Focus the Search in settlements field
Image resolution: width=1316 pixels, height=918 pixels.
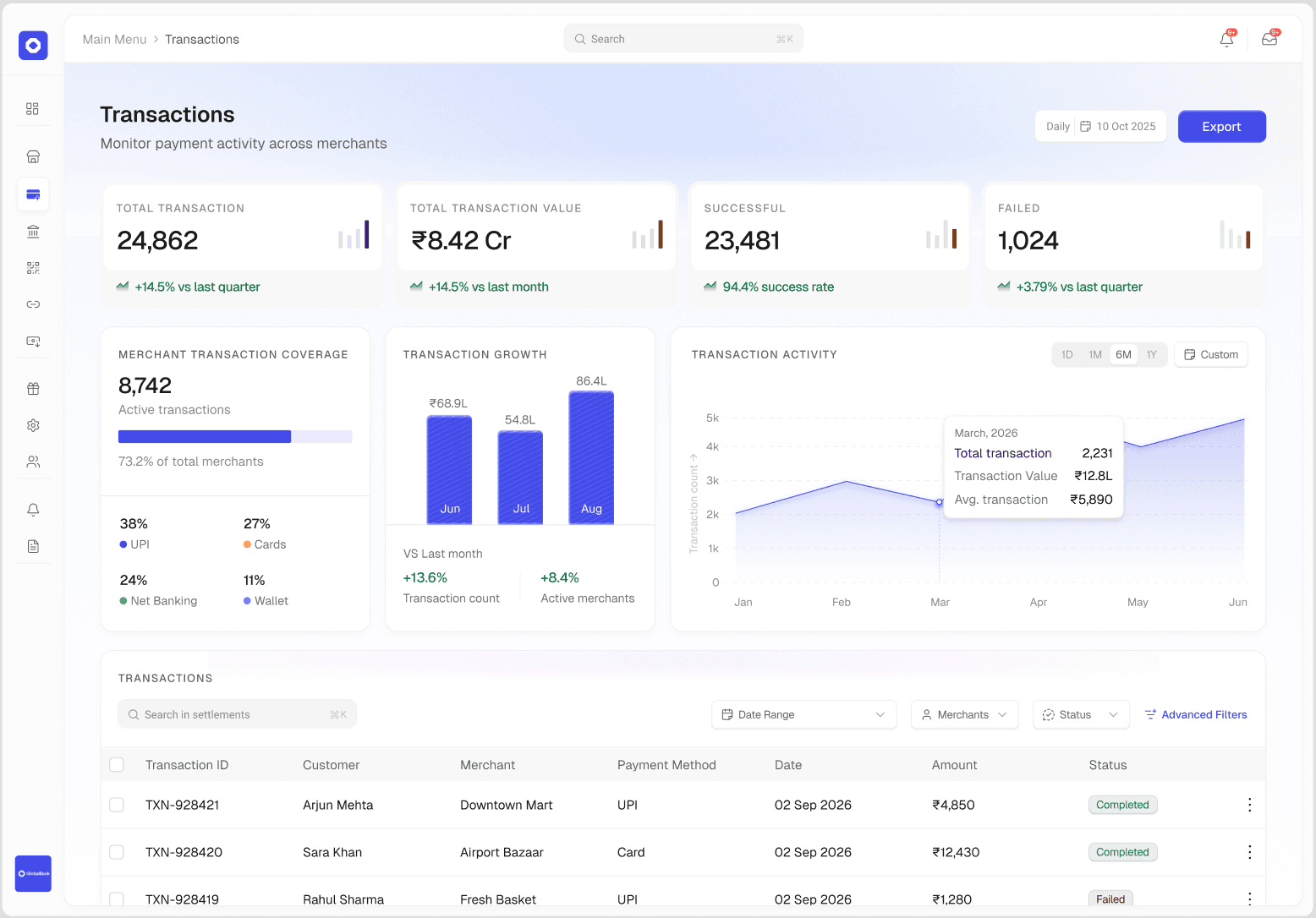[x=237, y=714]
